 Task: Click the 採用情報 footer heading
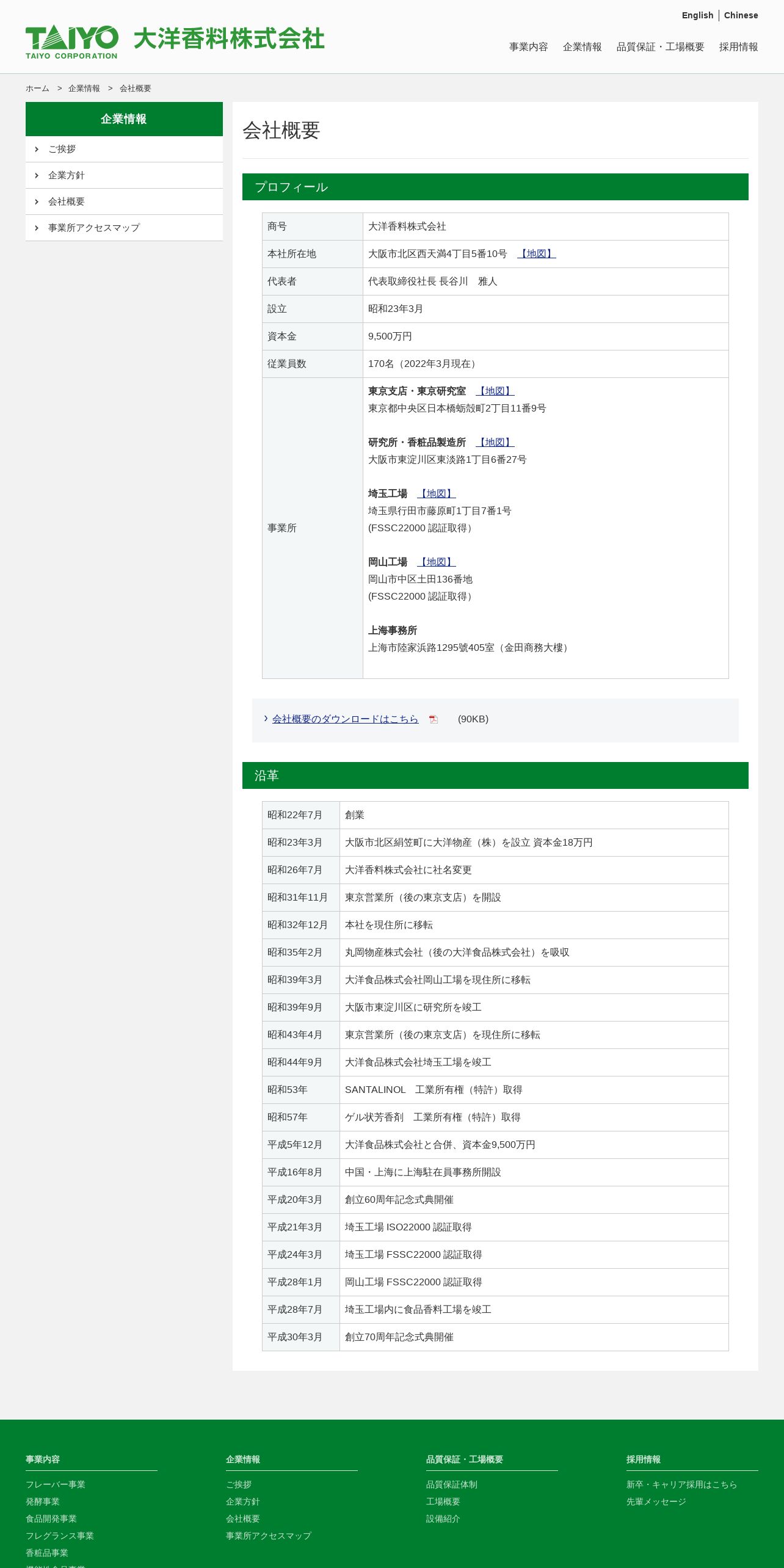[x=644, y=1459]
